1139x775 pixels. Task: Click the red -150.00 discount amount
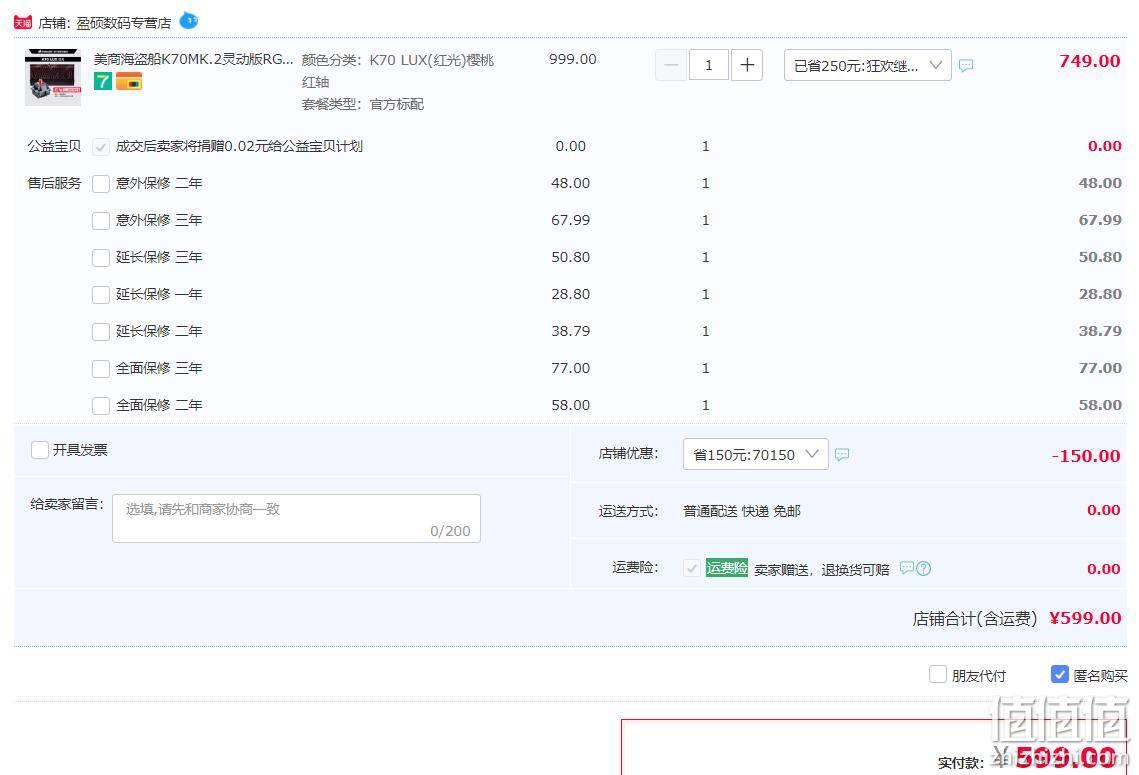(x=1086, y=456)
